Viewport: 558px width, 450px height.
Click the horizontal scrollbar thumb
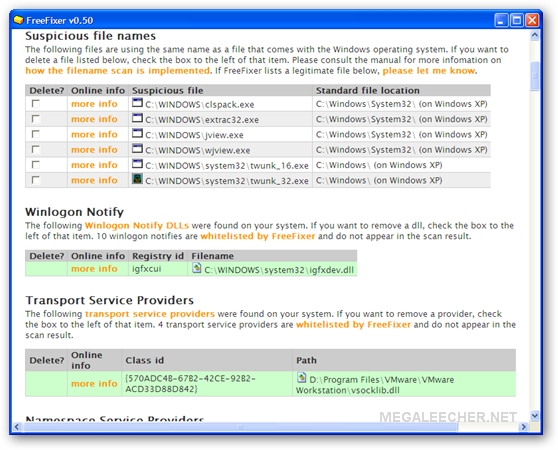(241, 426)
